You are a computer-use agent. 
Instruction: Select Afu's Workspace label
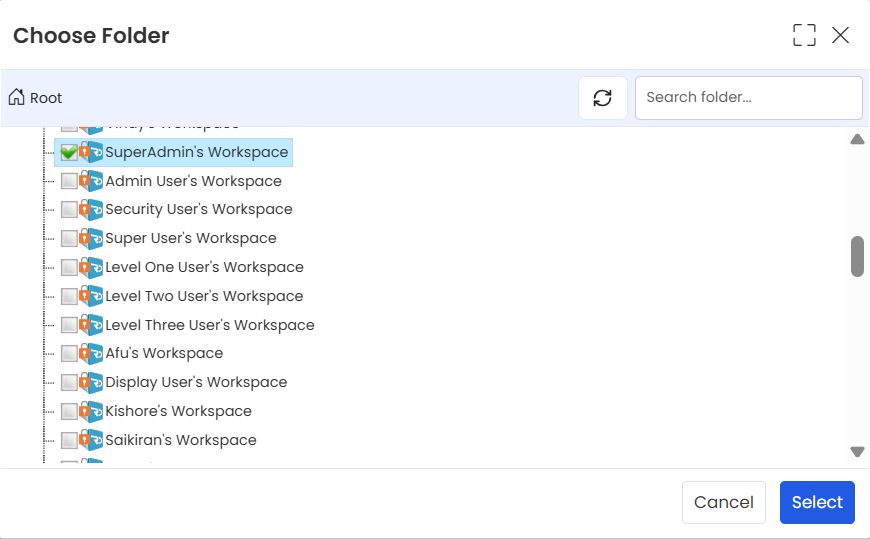164,353
